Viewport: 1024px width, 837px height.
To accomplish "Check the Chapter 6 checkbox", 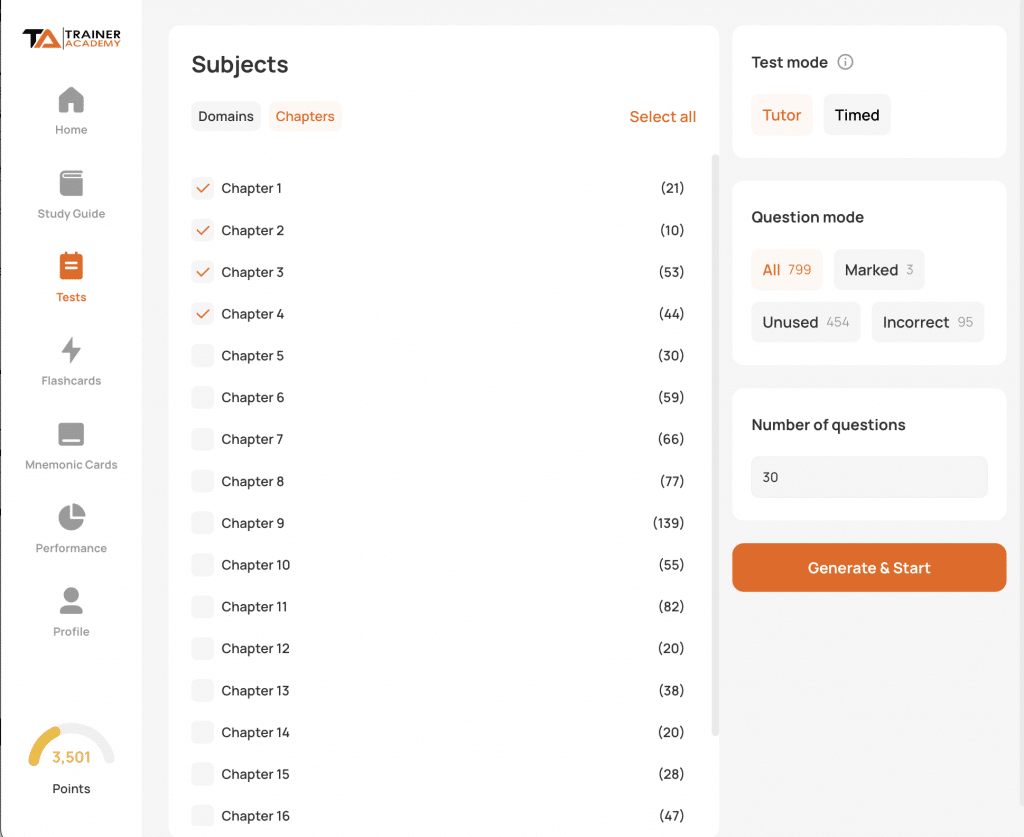I will [203, 398].
